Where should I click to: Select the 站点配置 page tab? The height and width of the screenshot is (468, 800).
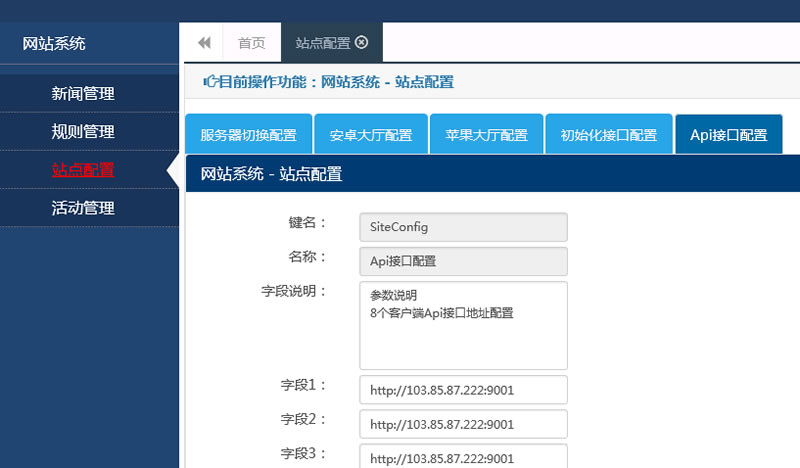(x=322, y=43)
